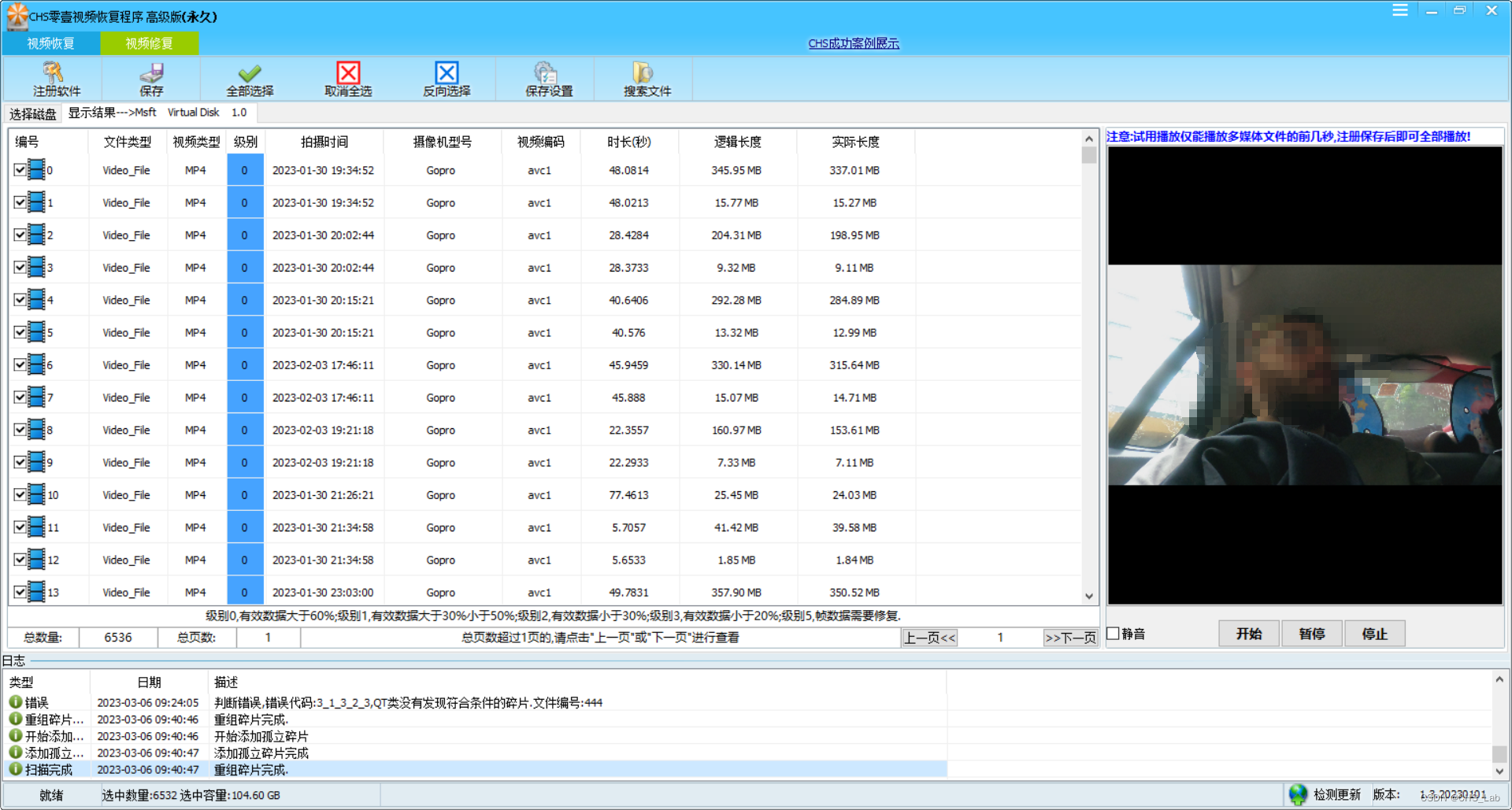Uncheck the checkbox for file row 5
The width and height of the screenshot is (1512, 810).
coord(20,332)
